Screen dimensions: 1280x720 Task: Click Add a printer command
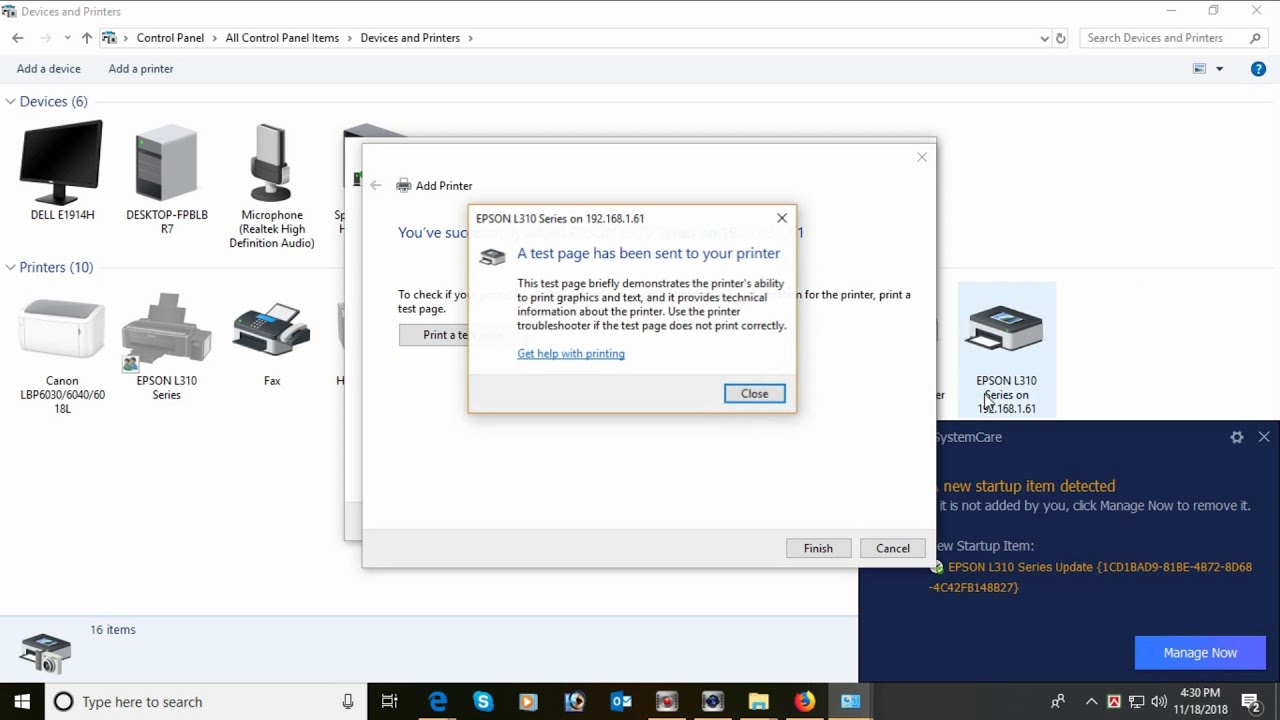pyautogui.click(x=141, y=69)
